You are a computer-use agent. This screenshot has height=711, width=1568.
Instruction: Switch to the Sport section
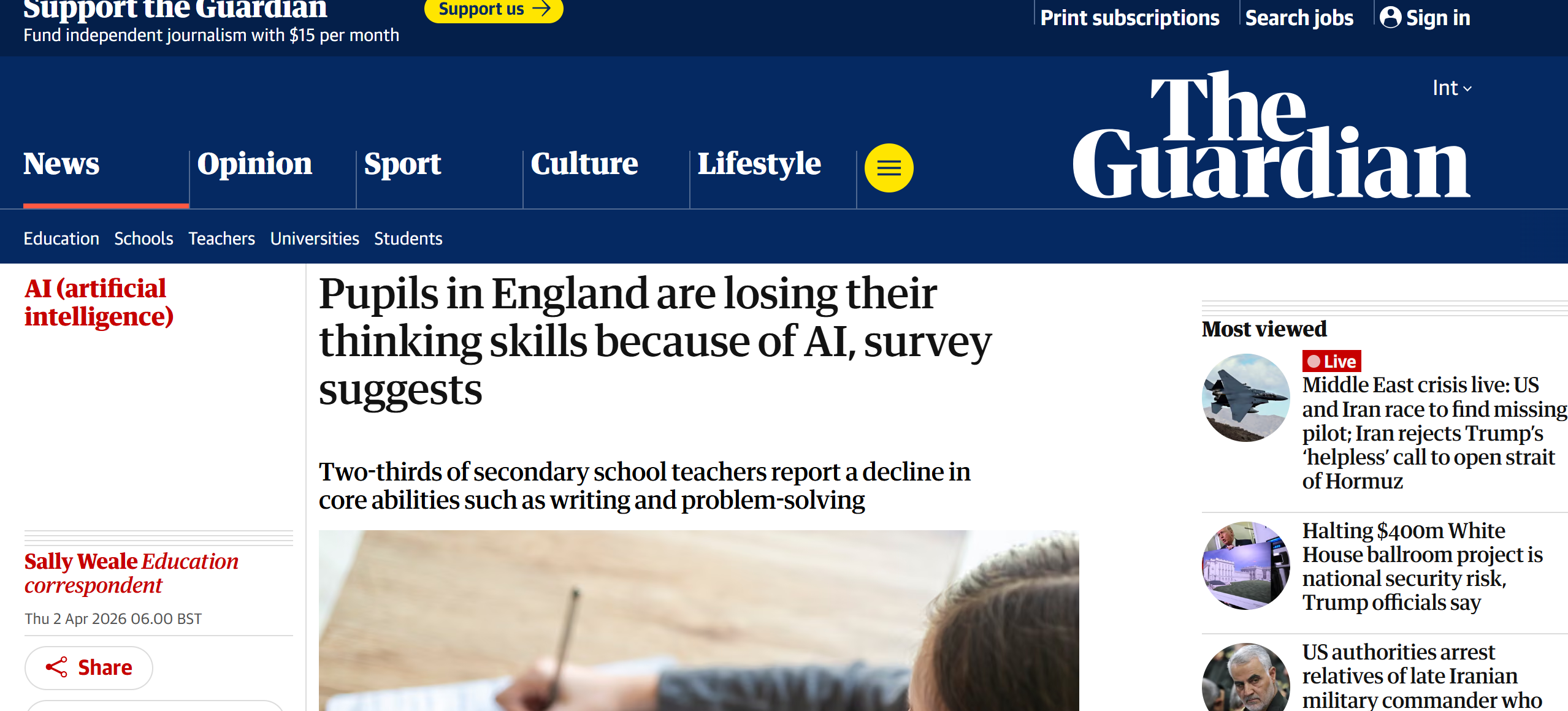click(x=402, y=164)
